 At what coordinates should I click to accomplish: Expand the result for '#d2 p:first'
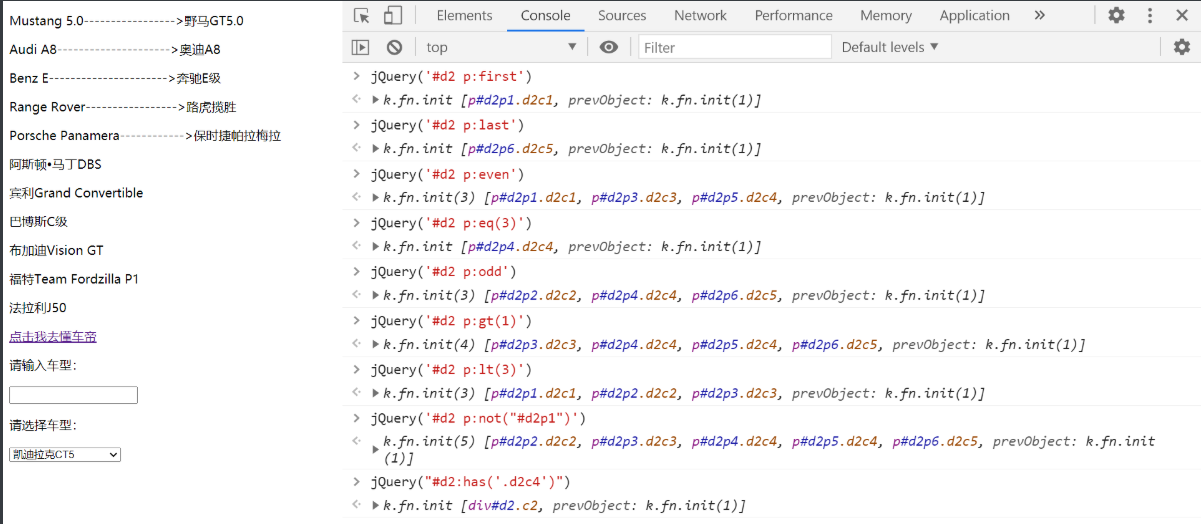coord(375,100)
